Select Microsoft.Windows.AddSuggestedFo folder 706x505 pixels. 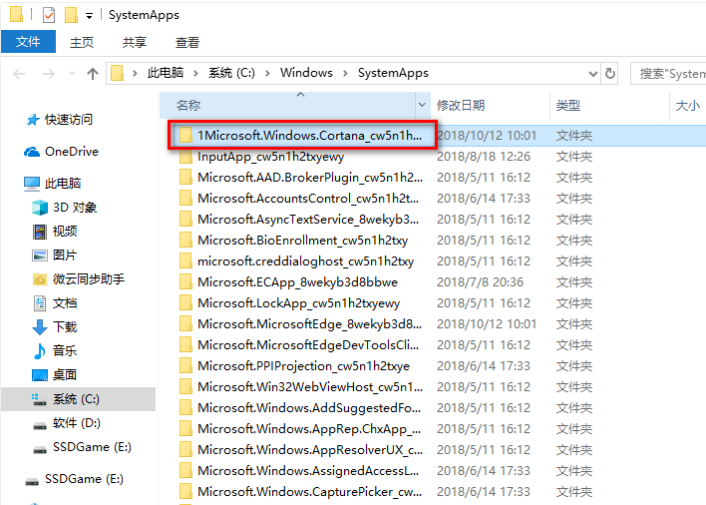pyautogui.click(x=300, y=408)
